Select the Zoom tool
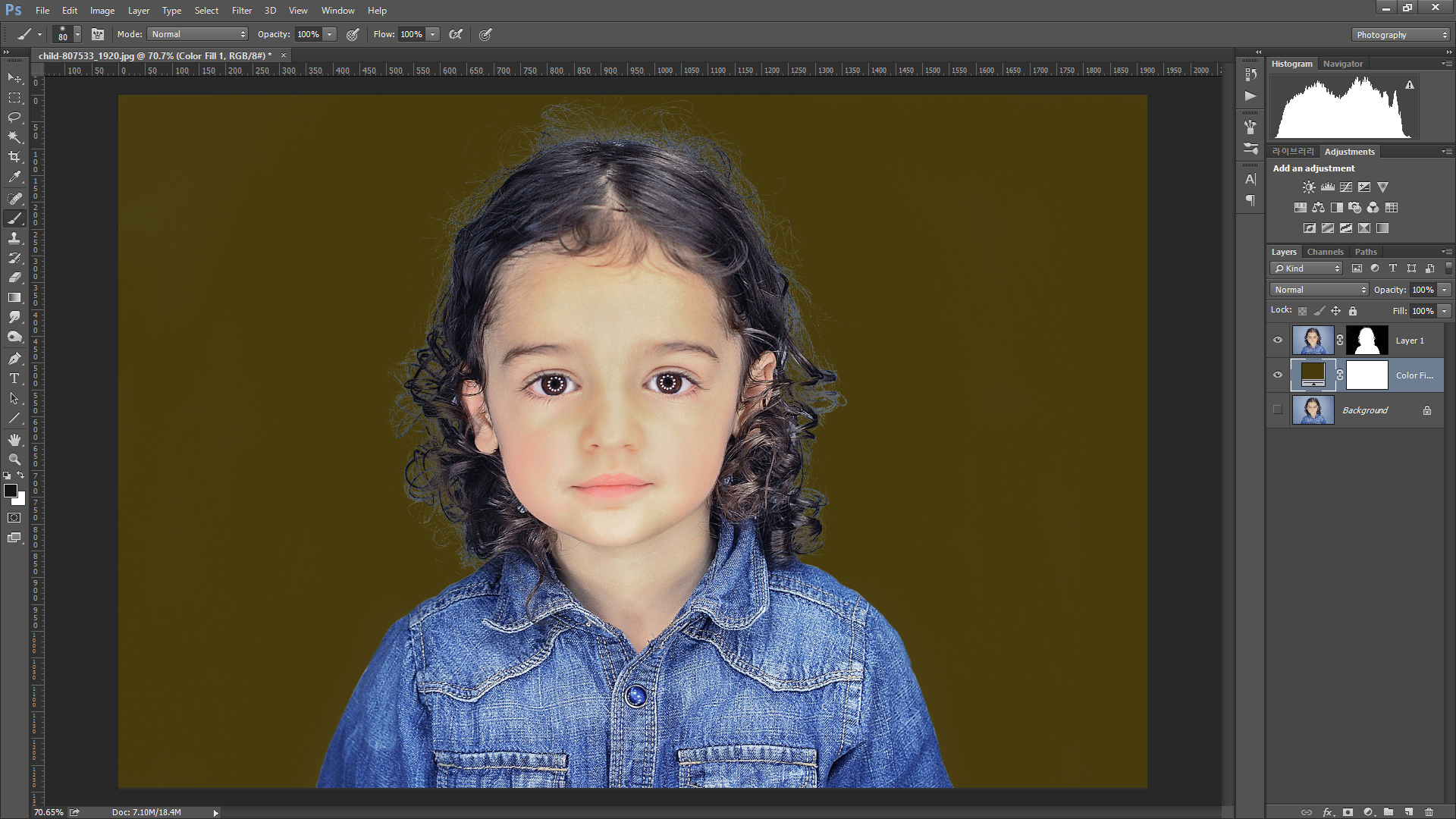 14,460
